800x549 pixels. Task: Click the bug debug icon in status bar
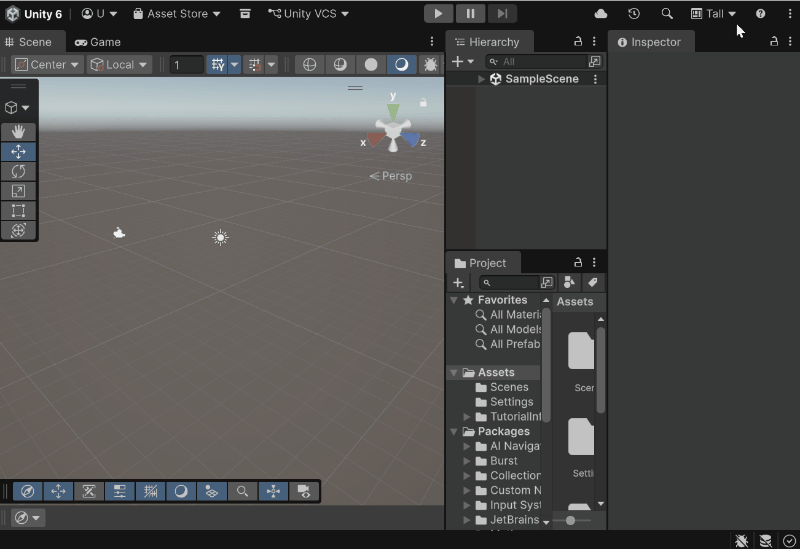coord(741,540)
